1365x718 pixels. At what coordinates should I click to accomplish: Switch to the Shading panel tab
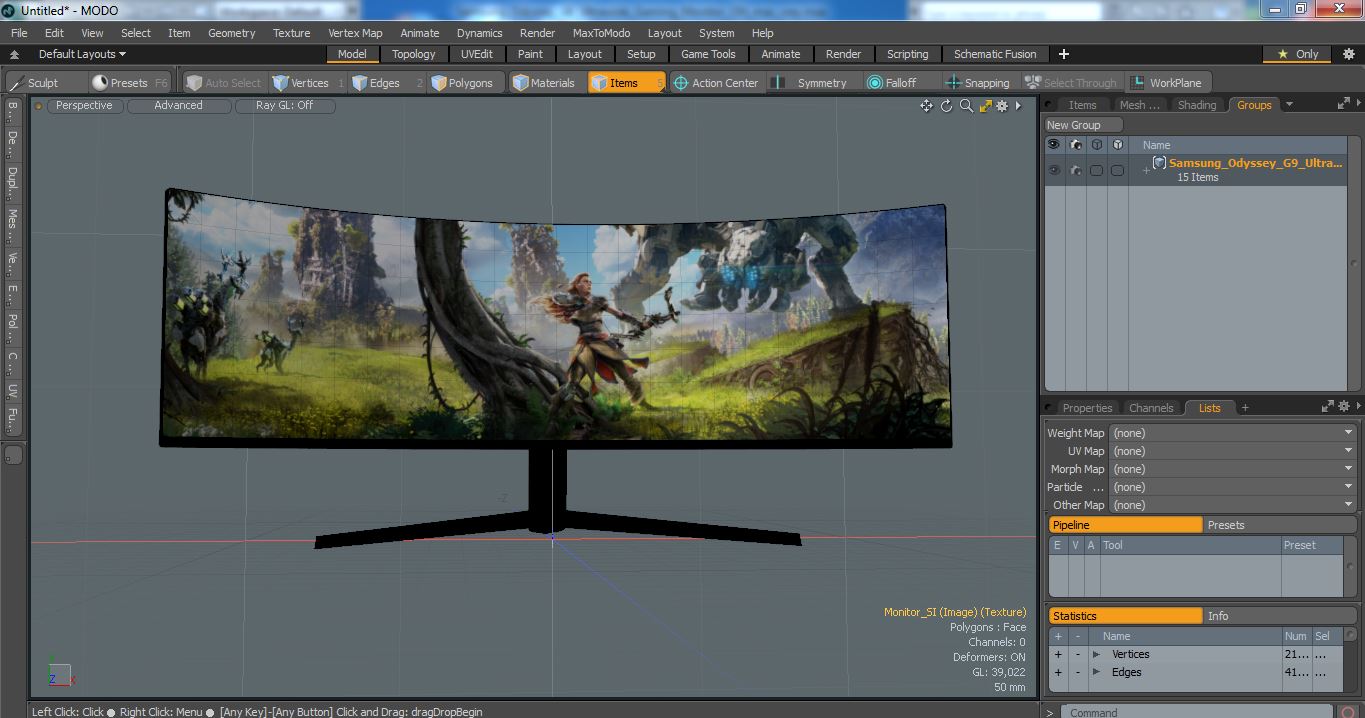pyautogui.click(x=1197, y=104)
